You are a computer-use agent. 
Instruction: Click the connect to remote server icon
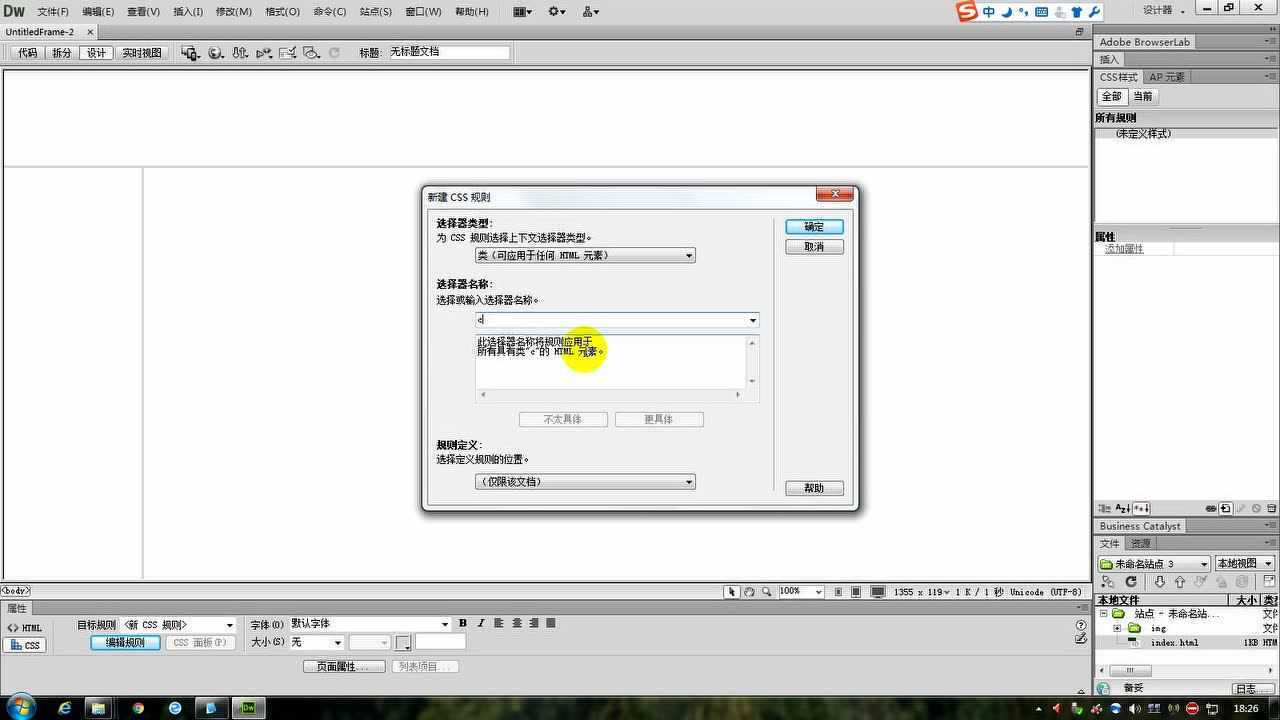tap(1107, 582)
